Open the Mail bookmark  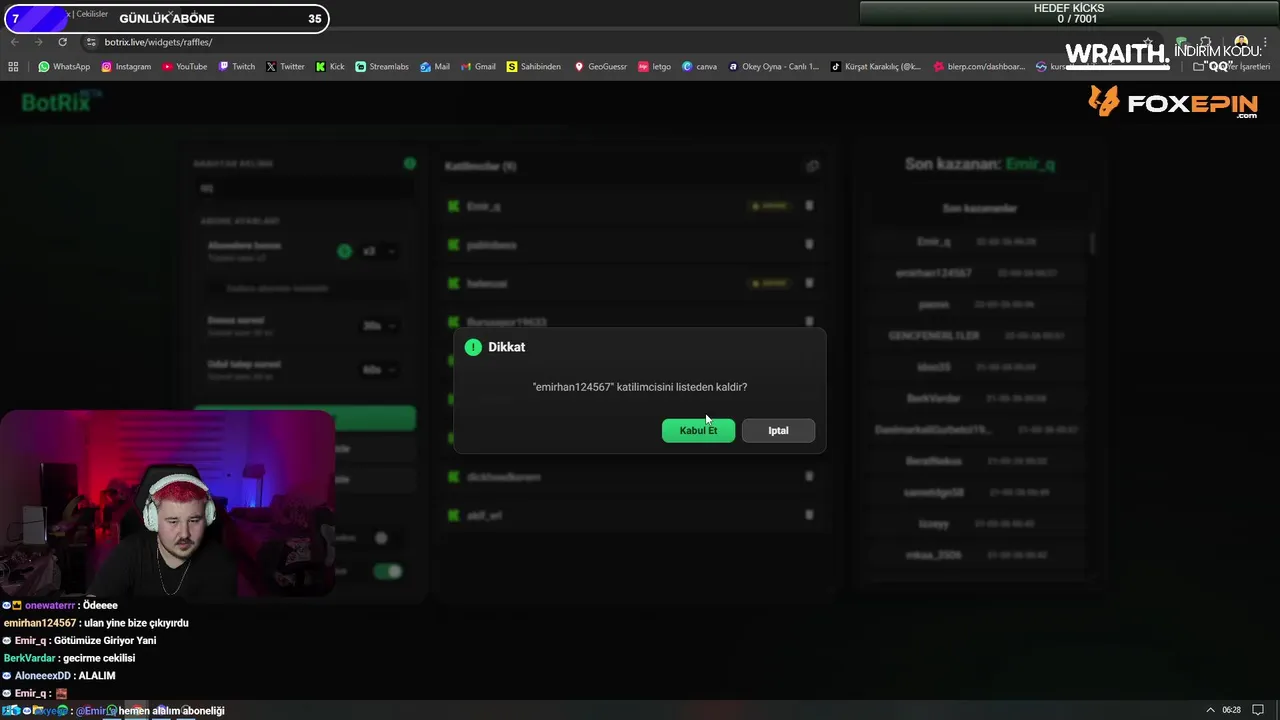(x=435, y=67)
